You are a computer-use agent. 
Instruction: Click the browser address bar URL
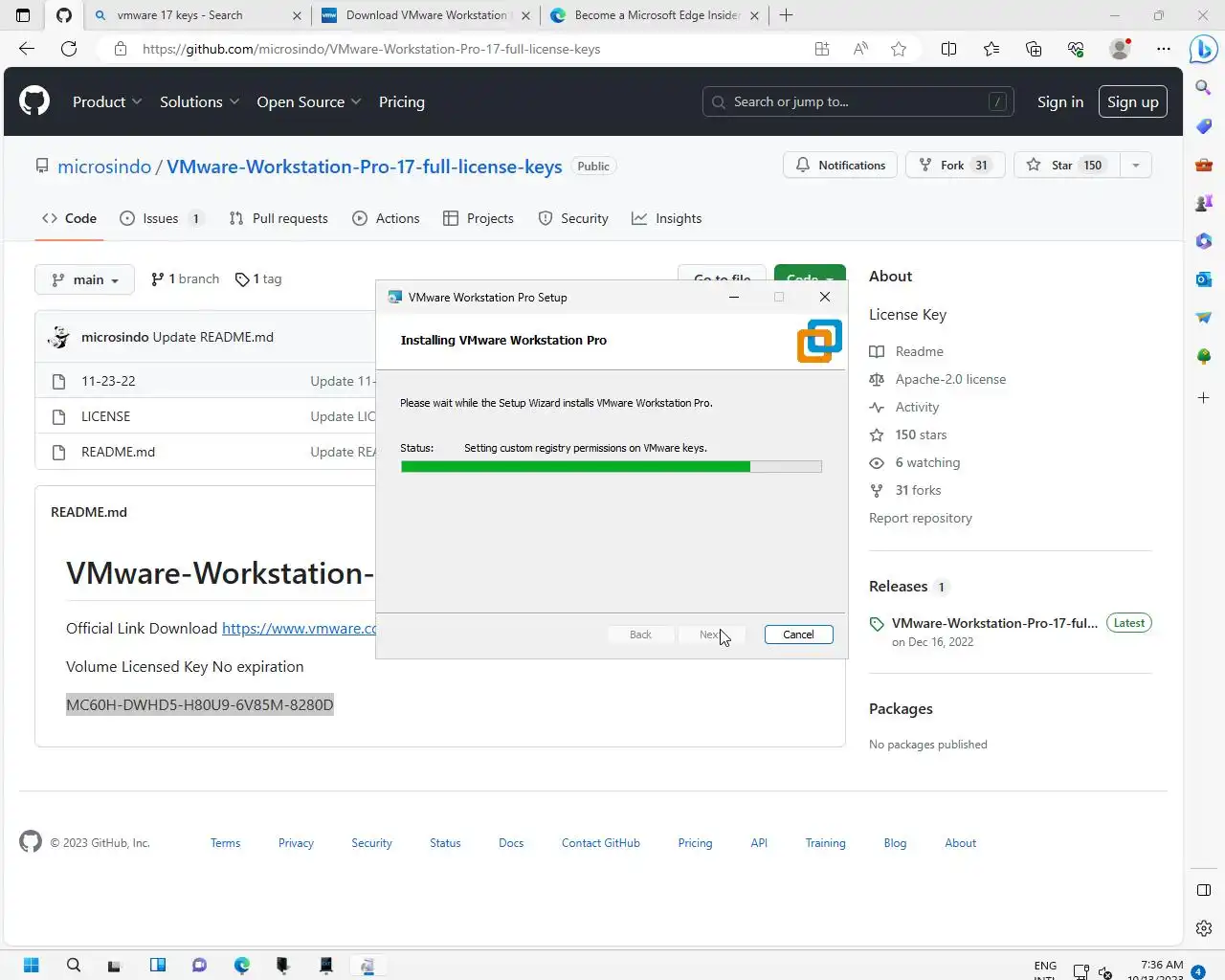(371, 49)
